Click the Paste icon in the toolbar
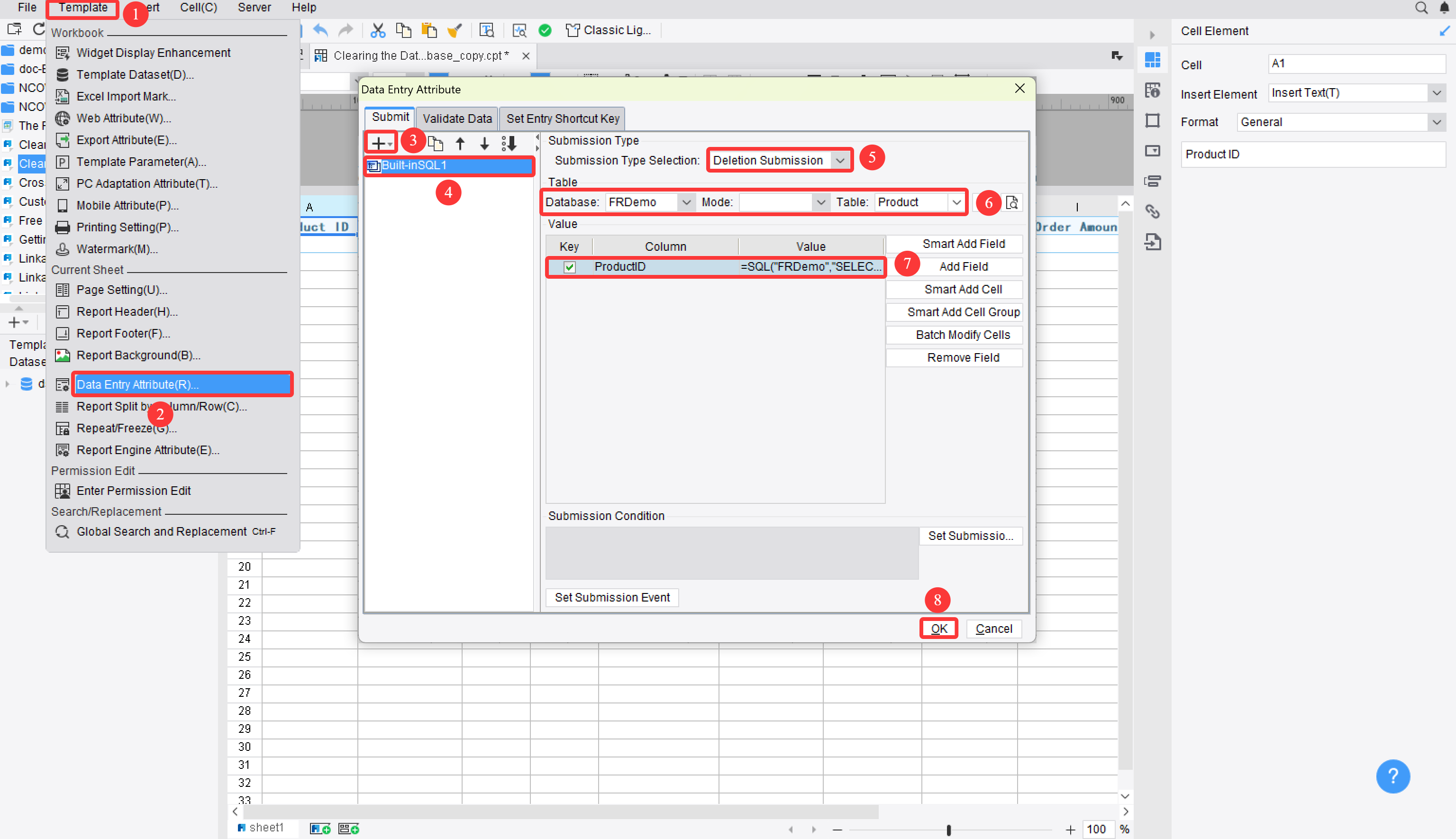 click(428, 30)
